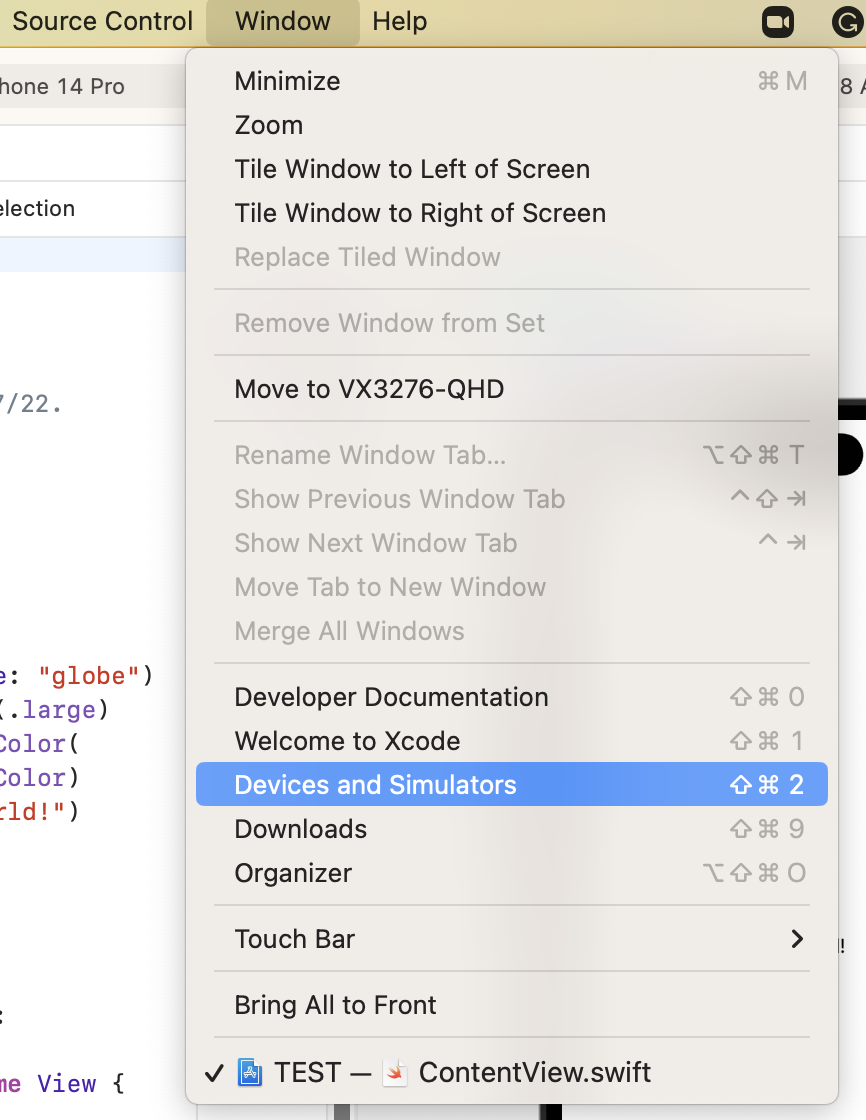Click the Zoom camera menu bar icon
The image size is (866, 1120).
[x=777, y=22]
